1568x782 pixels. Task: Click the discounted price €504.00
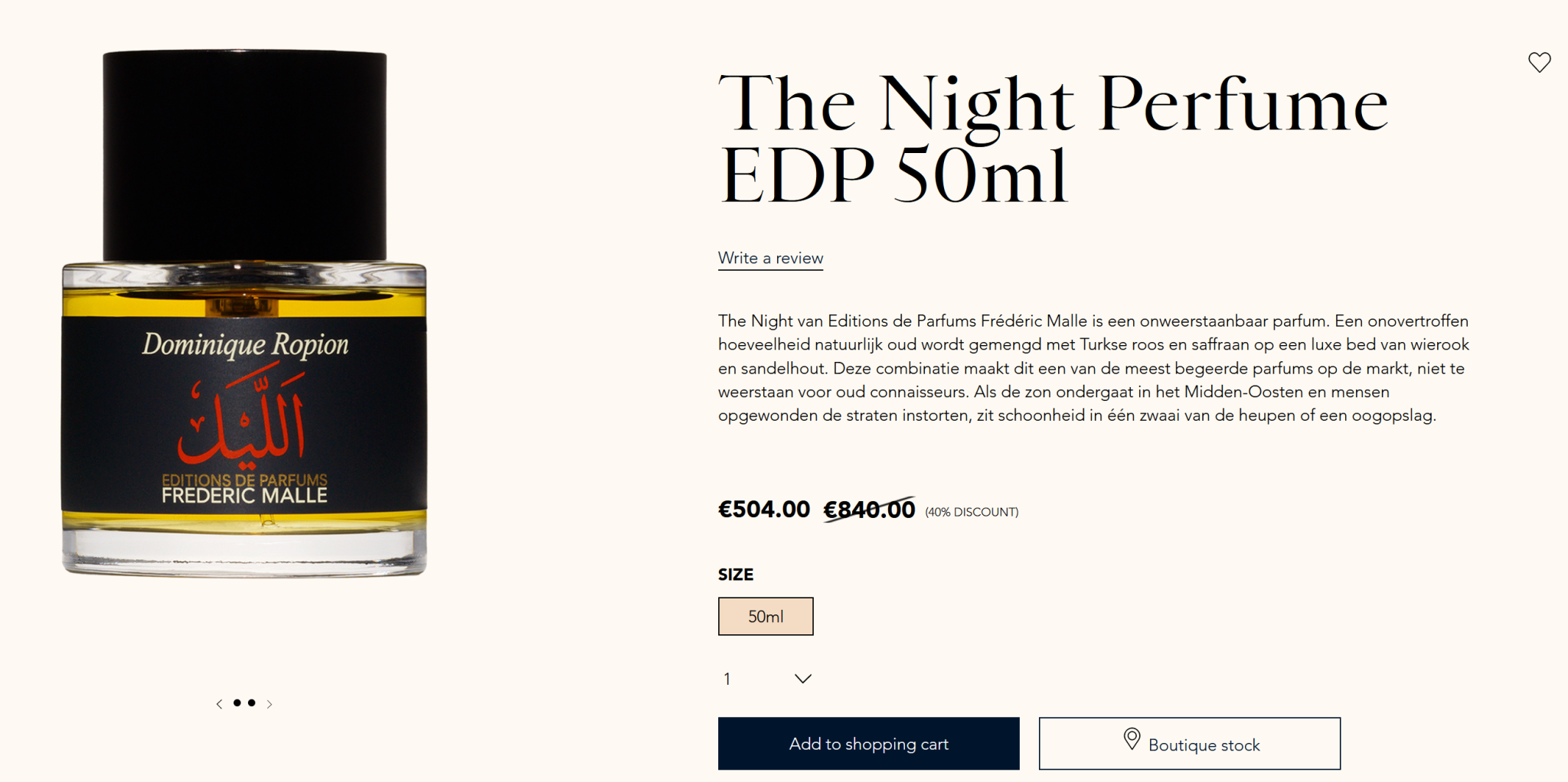[x=763, y=510]
